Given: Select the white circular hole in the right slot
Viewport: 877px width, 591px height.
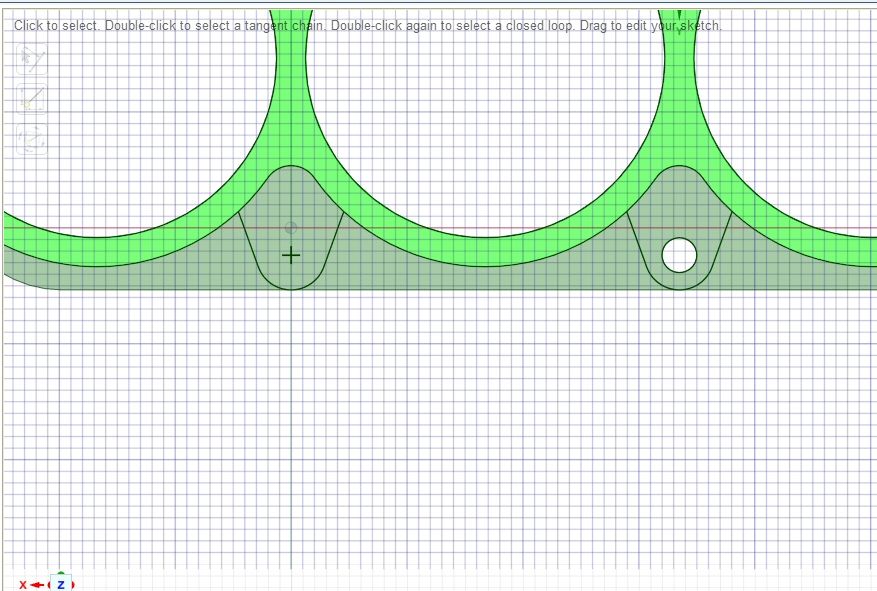Looking at the screenshot, I should (679, 255).
